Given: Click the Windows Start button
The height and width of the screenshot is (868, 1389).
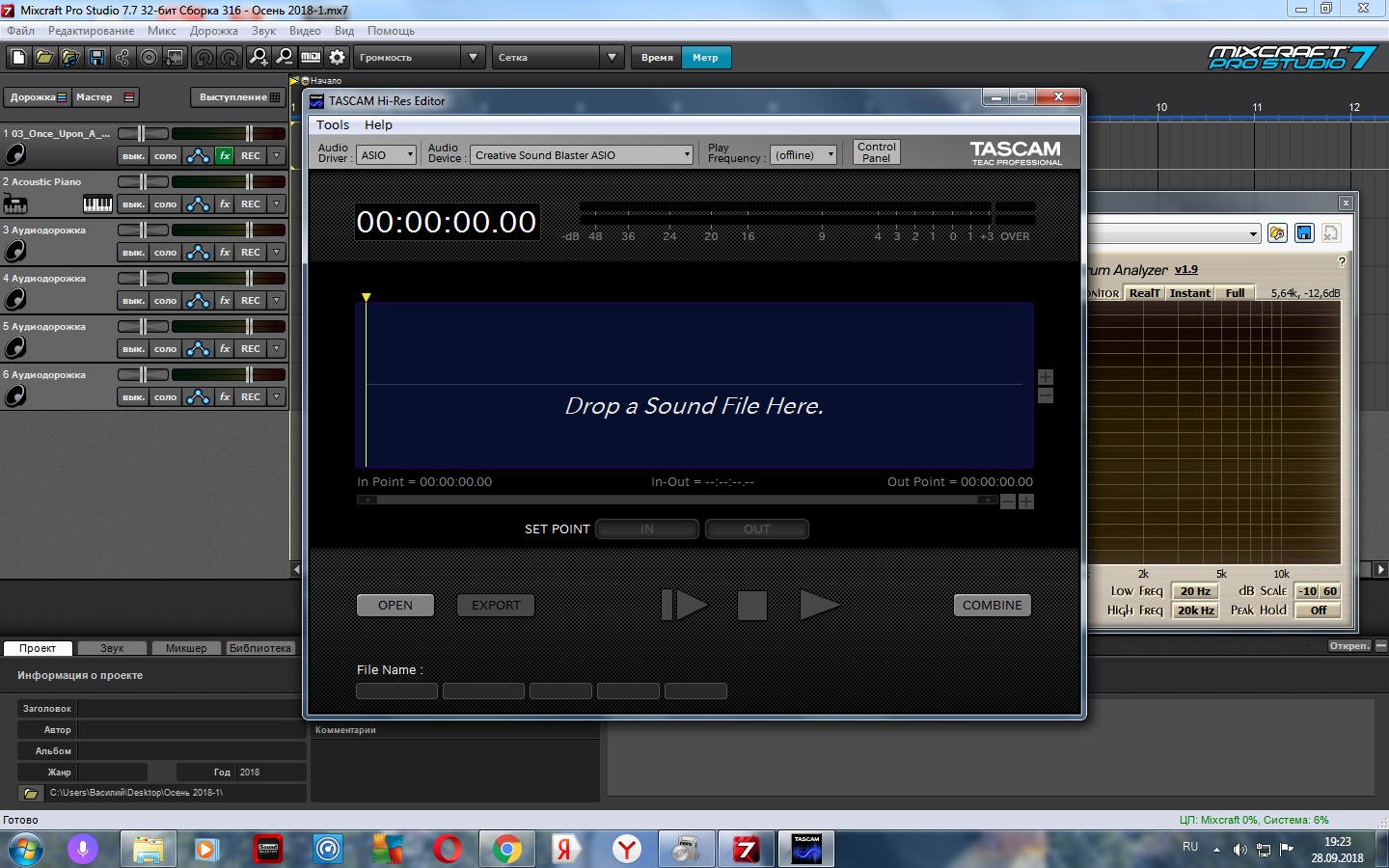Looking at the screenshot, I should [x=26, y=850].
